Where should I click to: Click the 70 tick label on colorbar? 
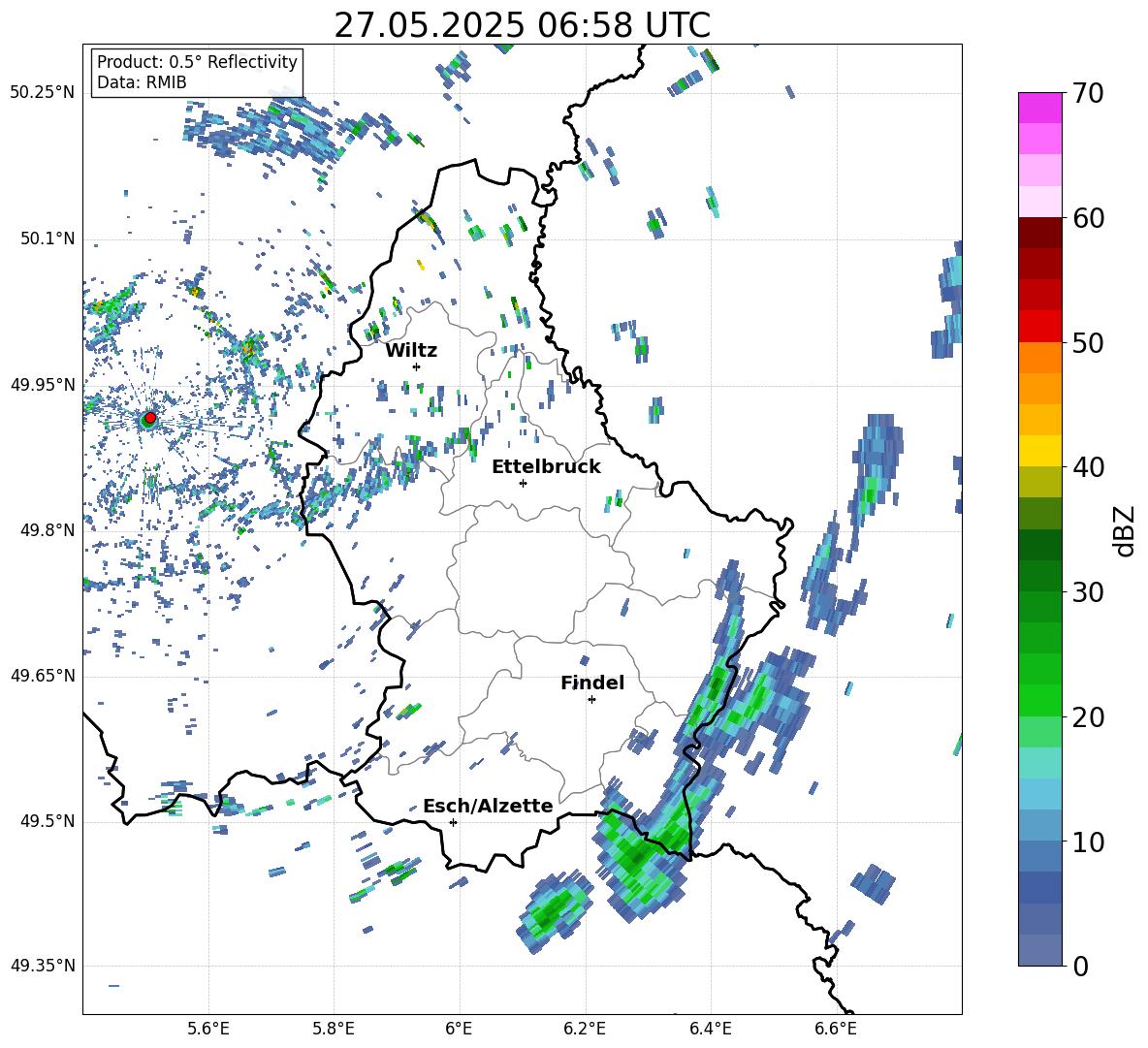coord(1088,94)
